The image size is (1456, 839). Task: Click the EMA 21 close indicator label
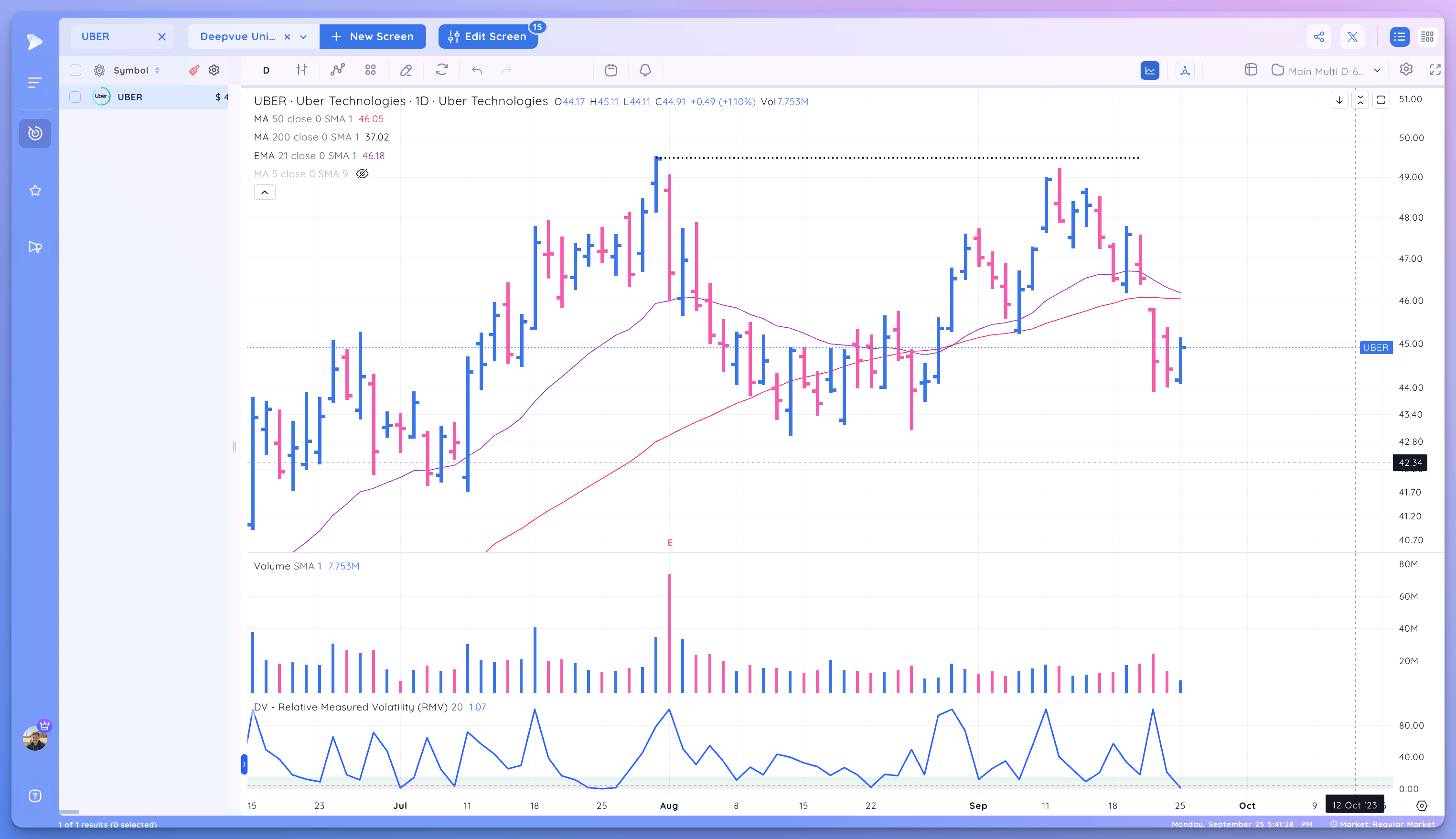319,156
